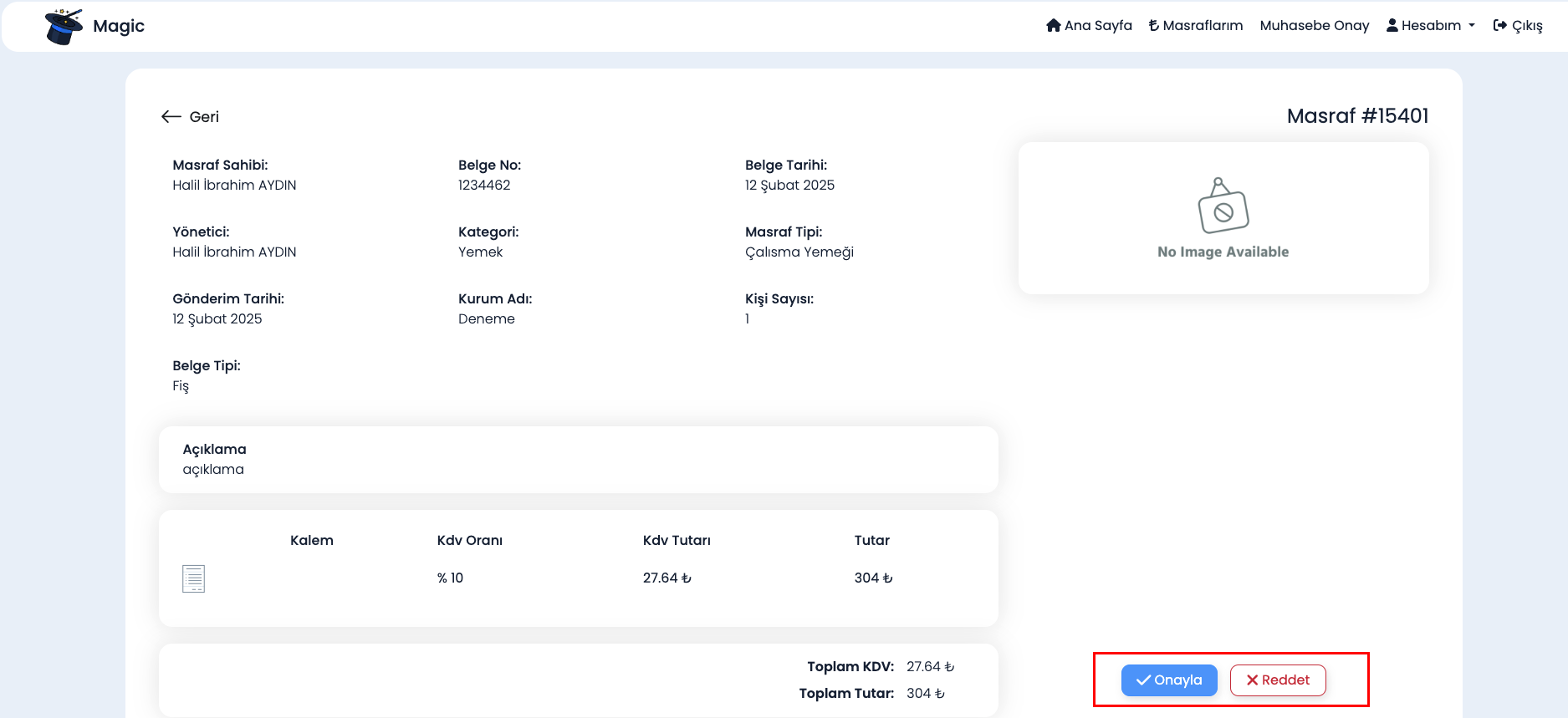
Task: Click the Tutar column header
Action: 872,540
